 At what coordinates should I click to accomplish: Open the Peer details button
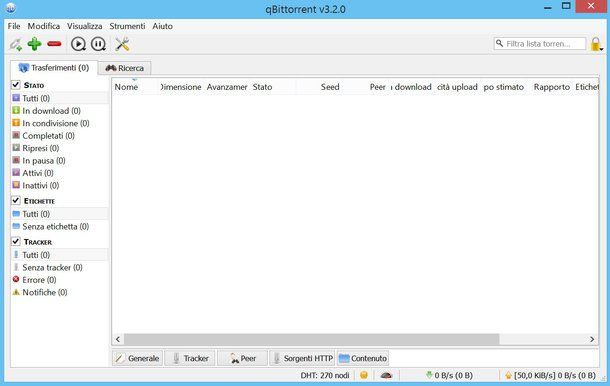tap(242, 358)
